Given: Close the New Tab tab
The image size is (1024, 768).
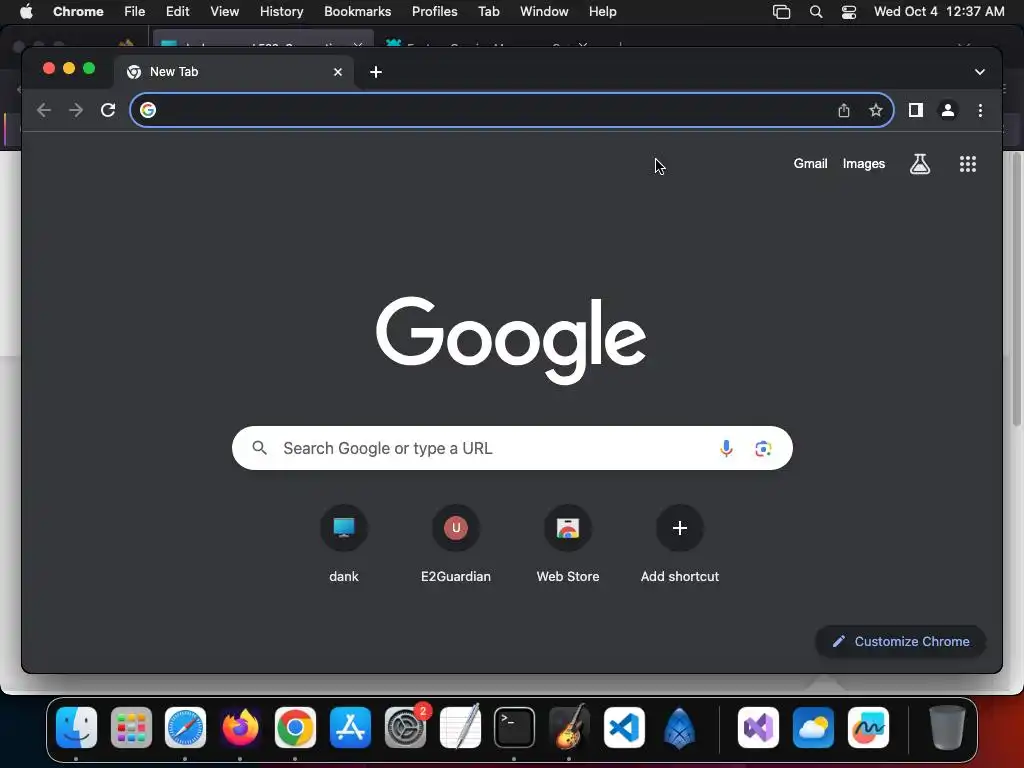Looking at the screenshot, I should pos(338,72).
